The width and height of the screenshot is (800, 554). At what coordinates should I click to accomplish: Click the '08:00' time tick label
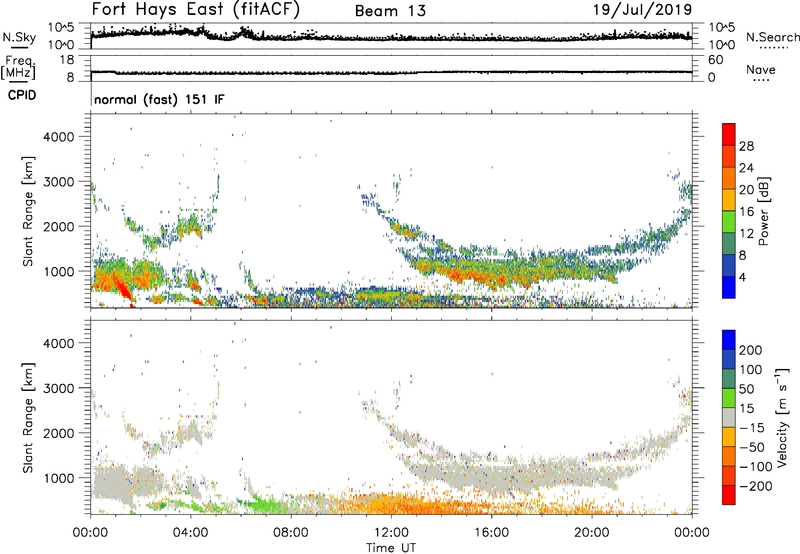click(291, 533)
